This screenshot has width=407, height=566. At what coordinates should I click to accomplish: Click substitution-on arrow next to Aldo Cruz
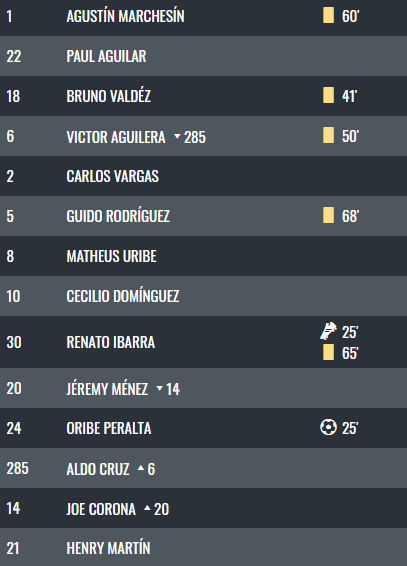(141, 469)
